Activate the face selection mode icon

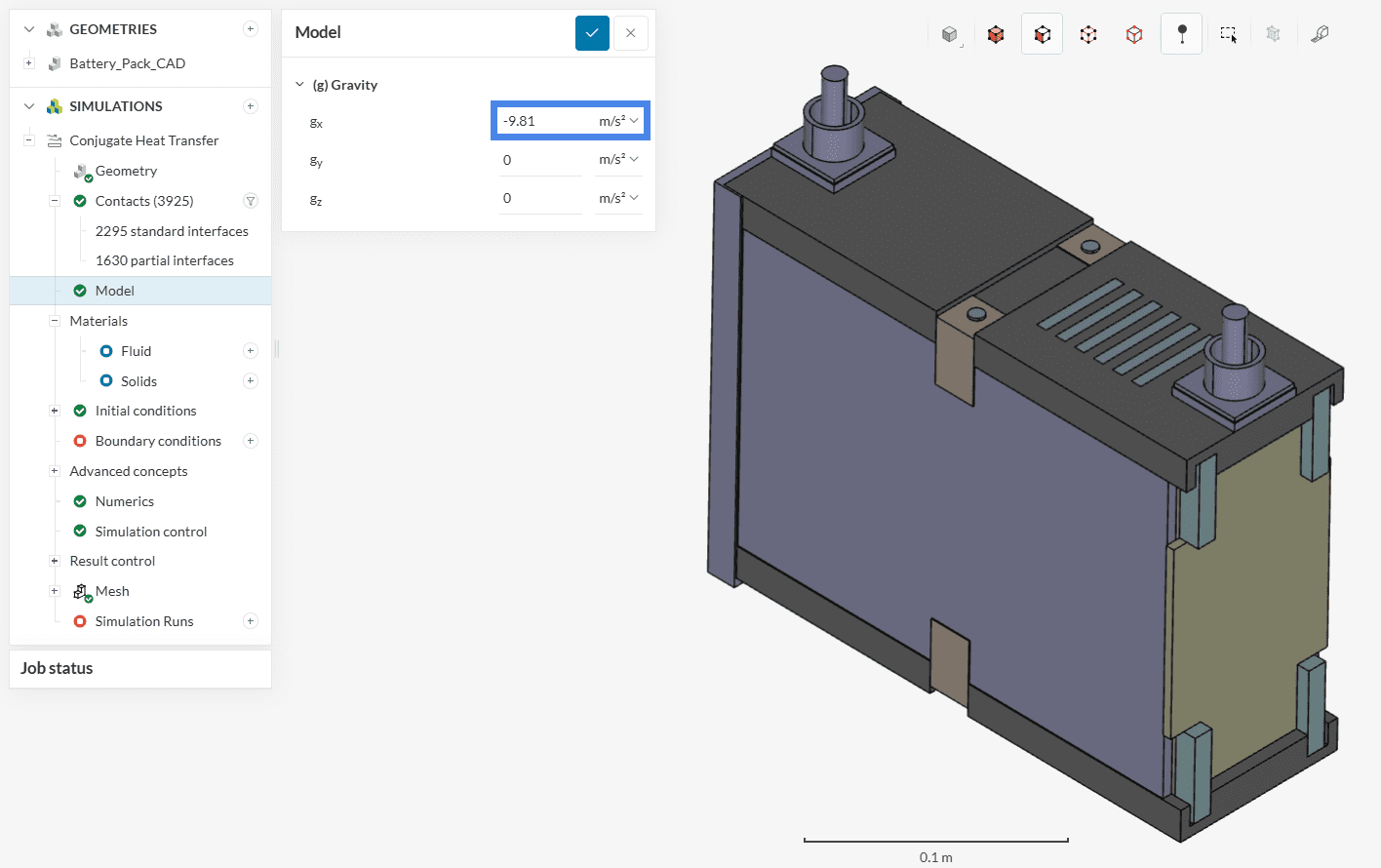click(1043, 34)
